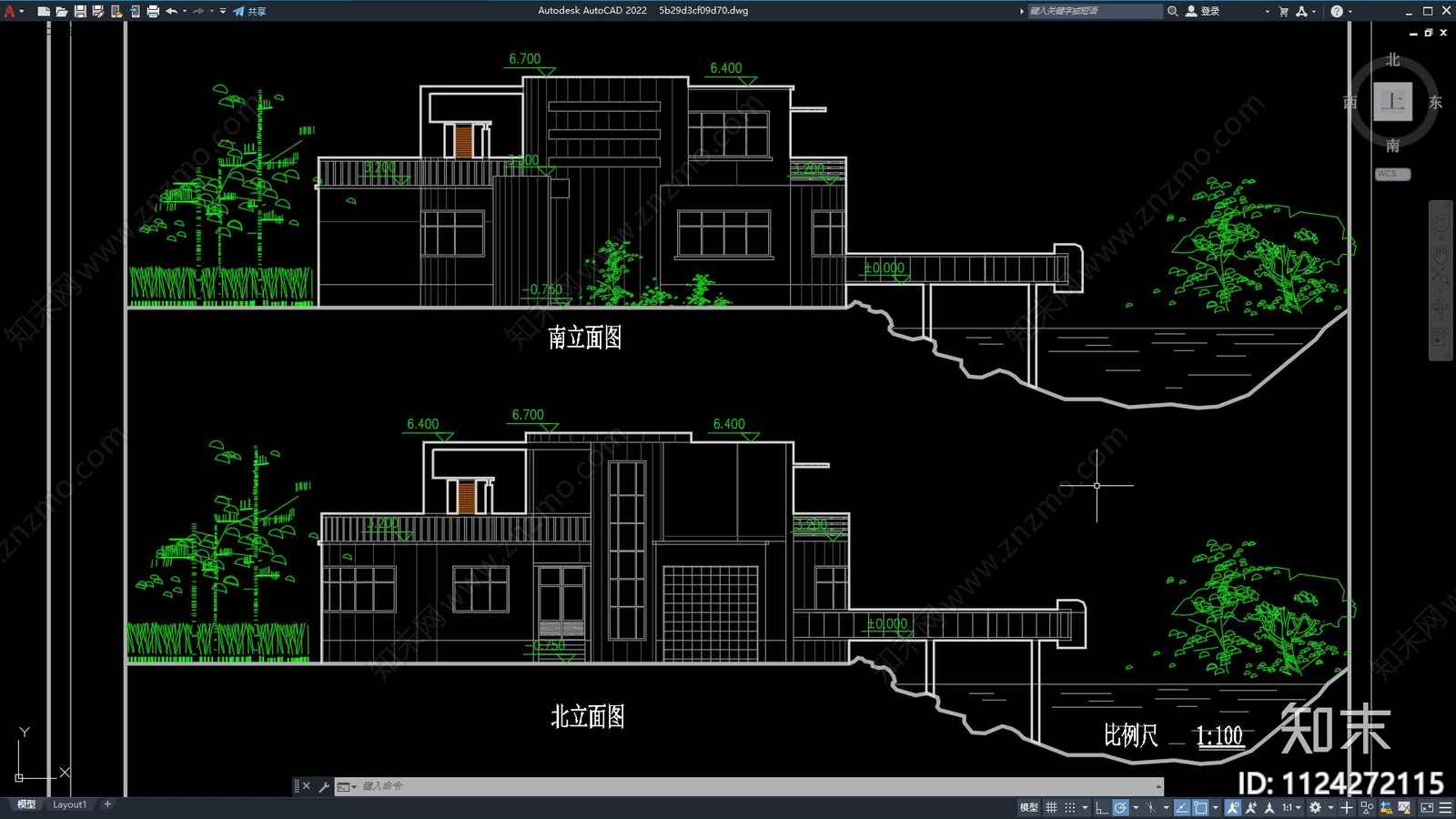Open the Autodesk App Store cart icon
The height and width of the screenshot is (819, 1456).
[1284, 11]
